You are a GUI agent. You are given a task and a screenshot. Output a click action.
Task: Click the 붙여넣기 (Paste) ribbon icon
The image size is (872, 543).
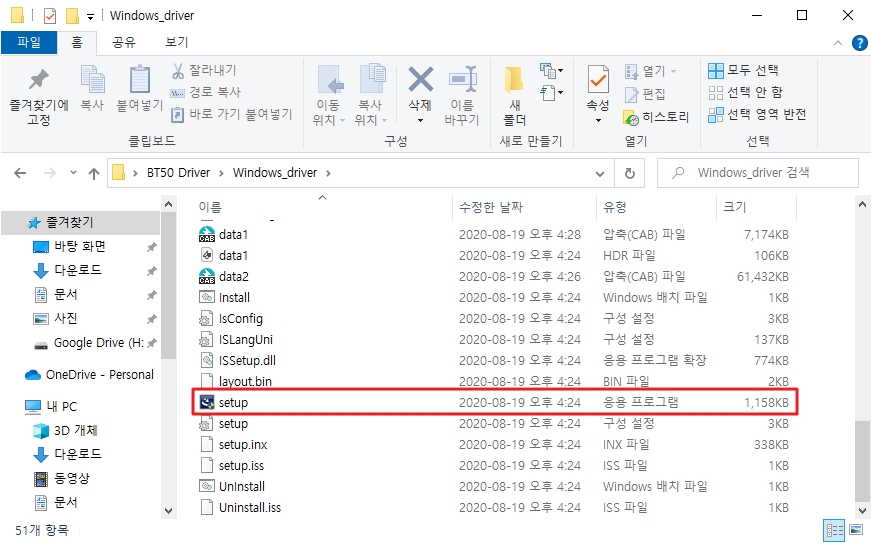click(x=140, y=78)
